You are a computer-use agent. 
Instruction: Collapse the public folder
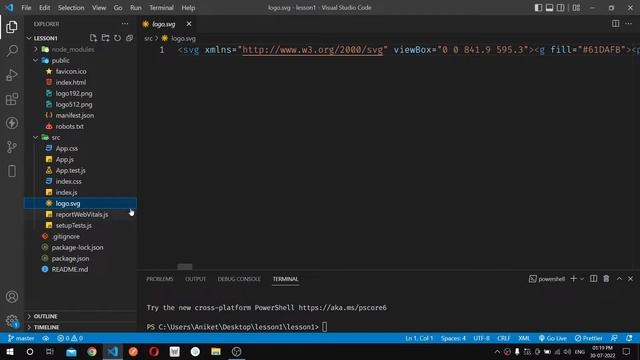[36, 60]
